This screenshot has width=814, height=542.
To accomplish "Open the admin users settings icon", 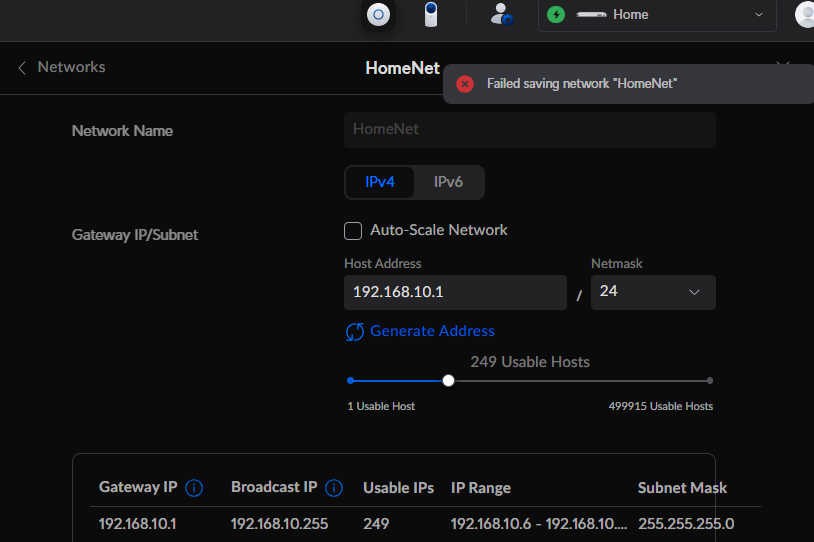I will 500,14.
